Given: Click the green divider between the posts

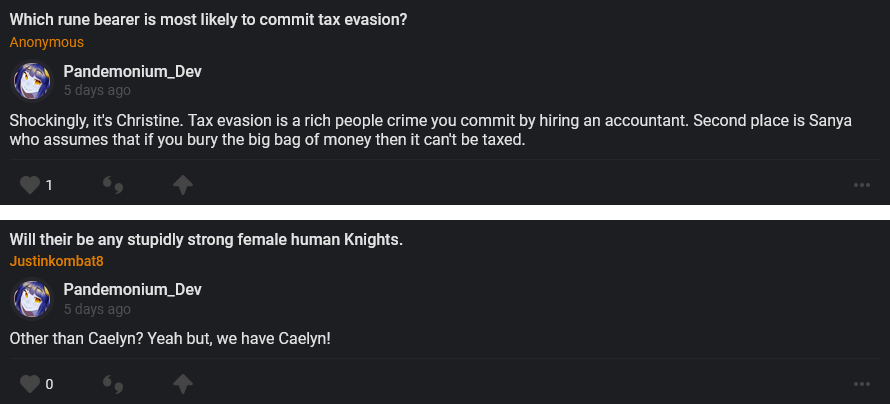Looking at the screenshot, I should click(445, 212).
